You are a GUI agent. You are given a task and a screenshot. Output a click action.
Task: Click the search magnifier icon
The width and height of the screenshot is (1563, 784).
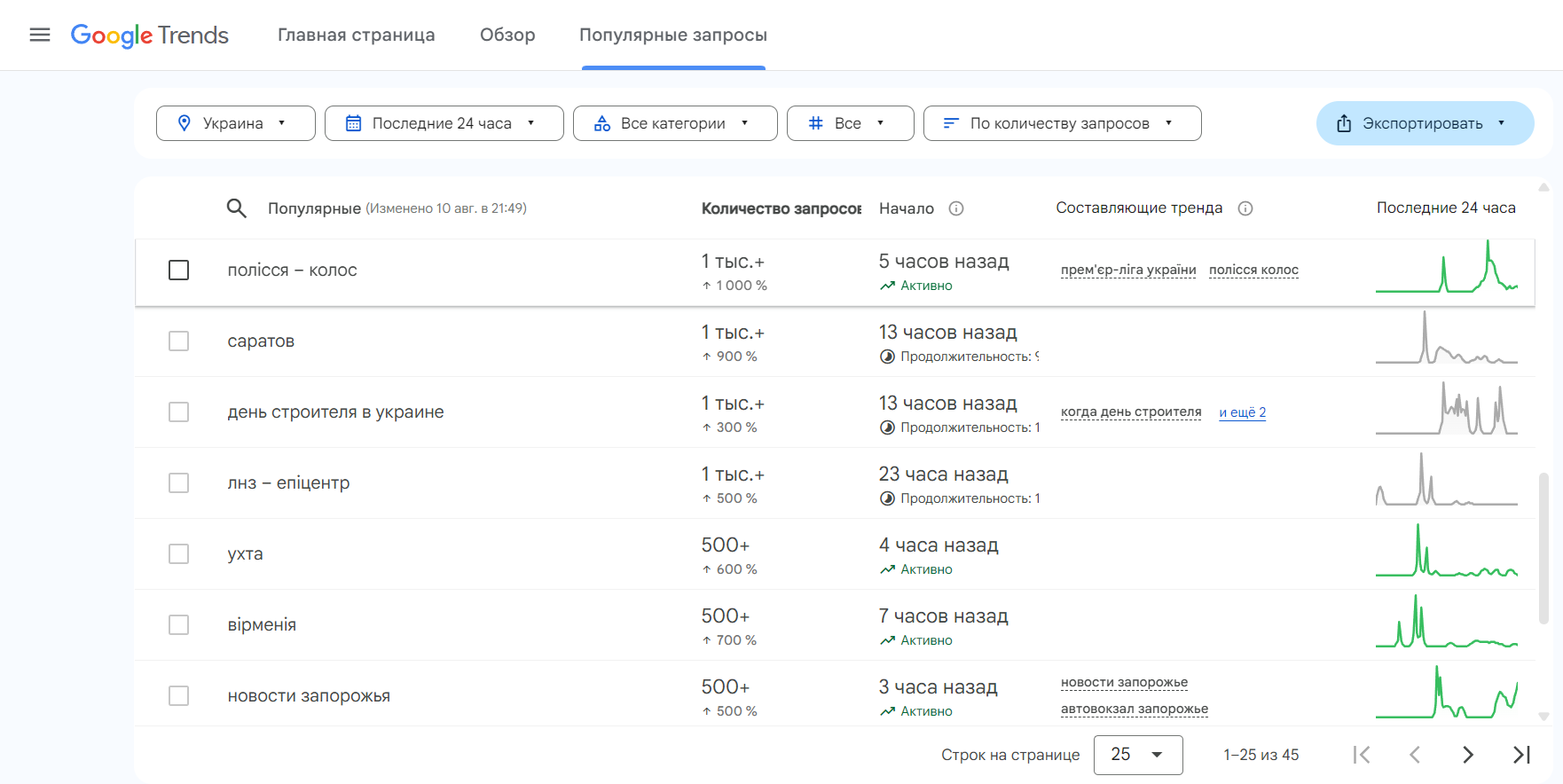coord(236,208)
